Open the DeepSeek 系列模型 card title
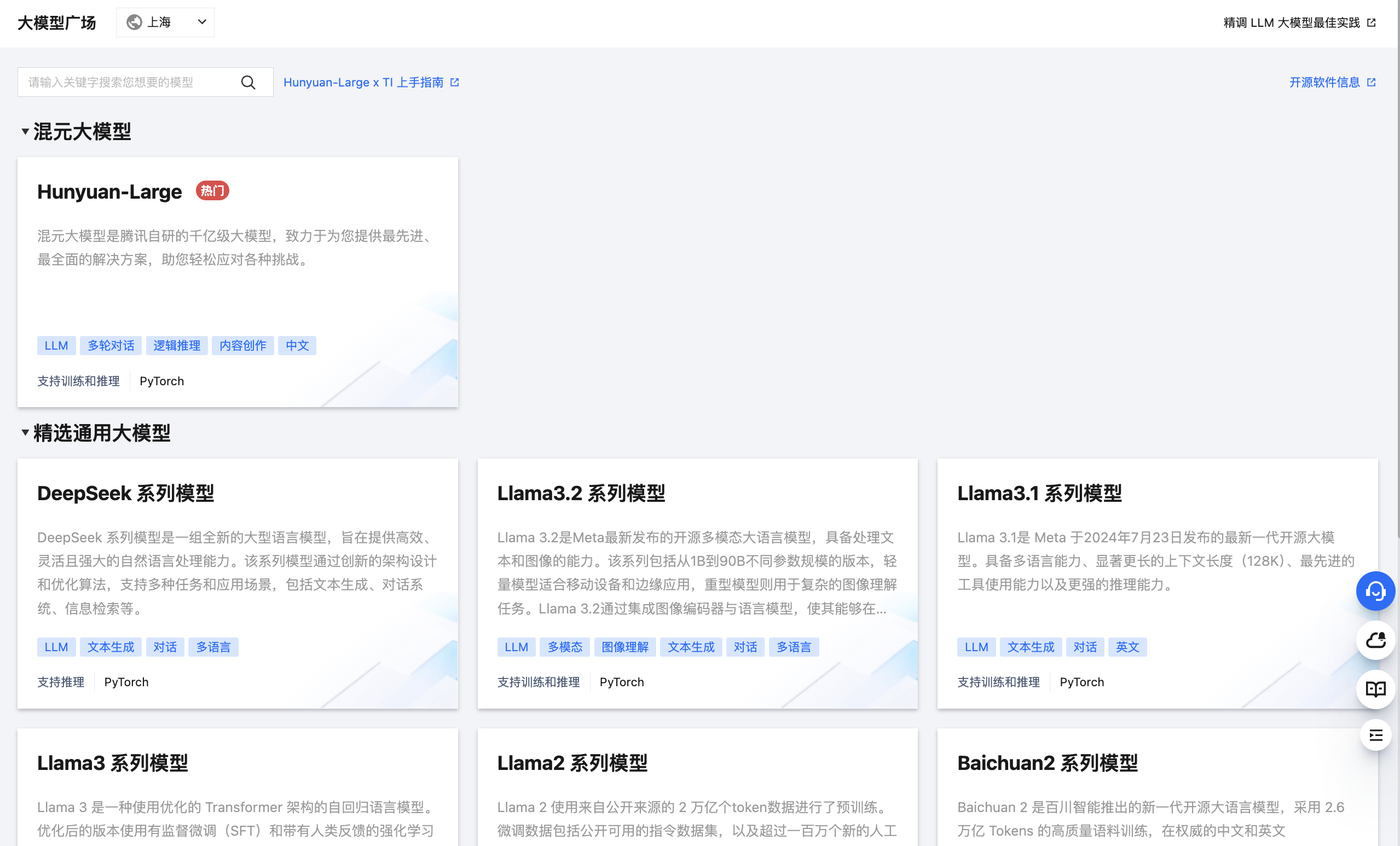Screen dimensions: 1400x846 coord(125,493)
